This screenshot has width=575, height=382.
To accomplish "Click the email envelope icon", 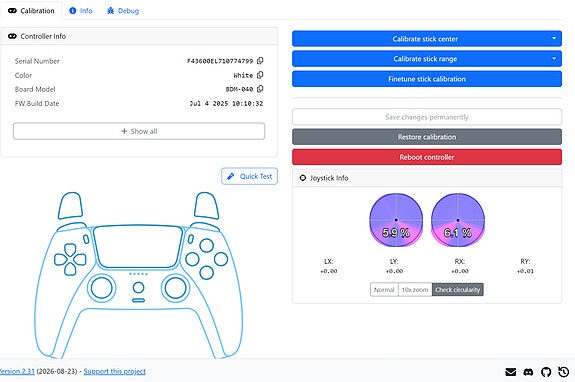I will coord(510,372).
